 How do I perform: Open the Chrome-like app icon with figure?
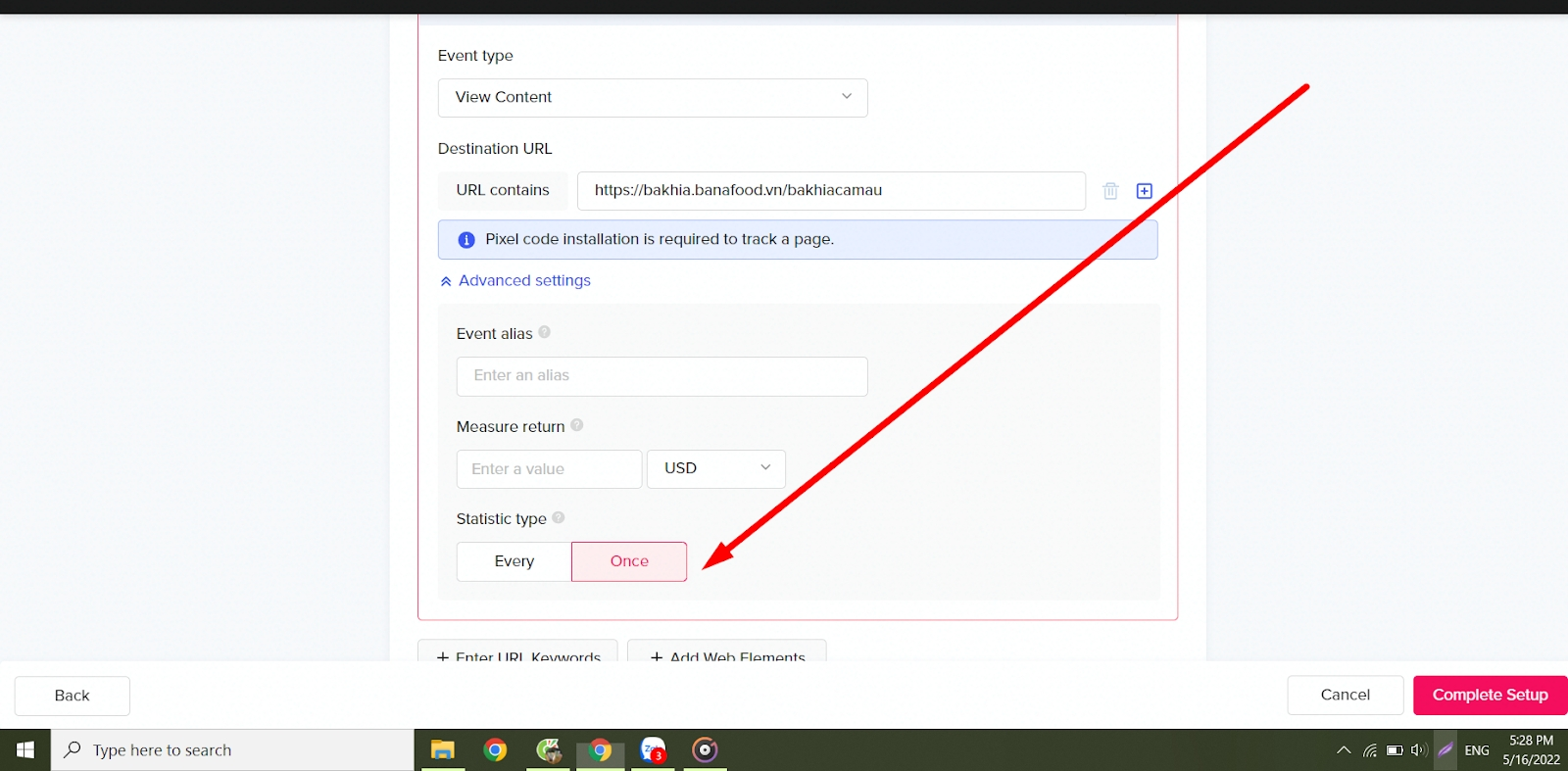point(548,750)
